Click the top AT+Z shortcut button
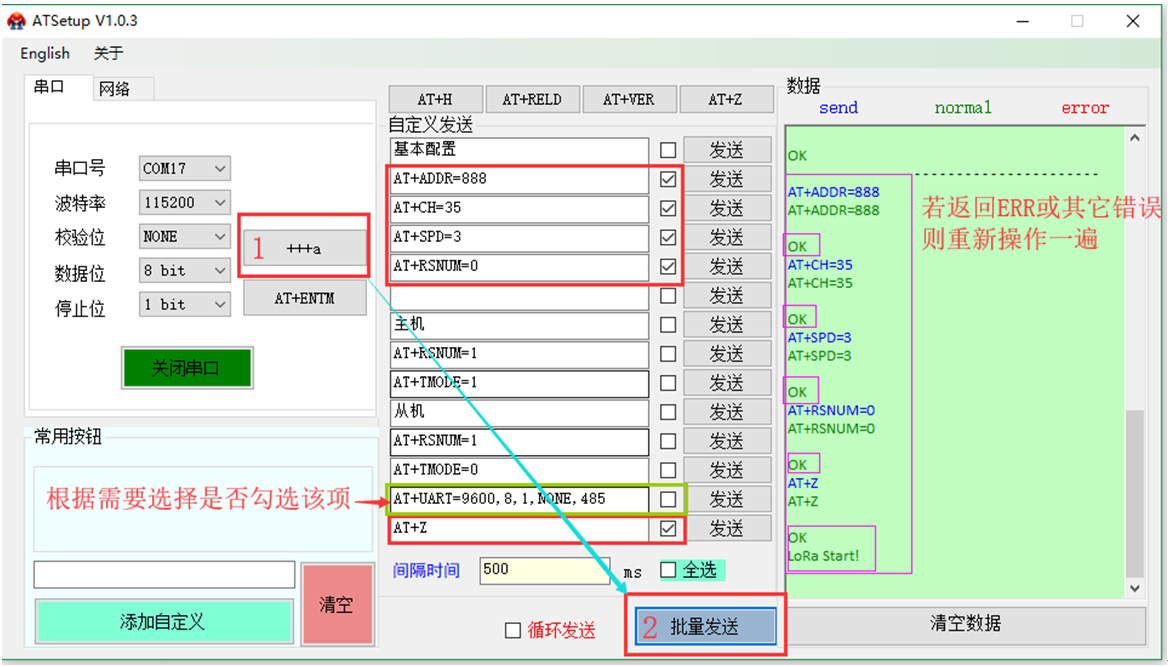This screenshot has width=1168, height=667. [725, 99]
